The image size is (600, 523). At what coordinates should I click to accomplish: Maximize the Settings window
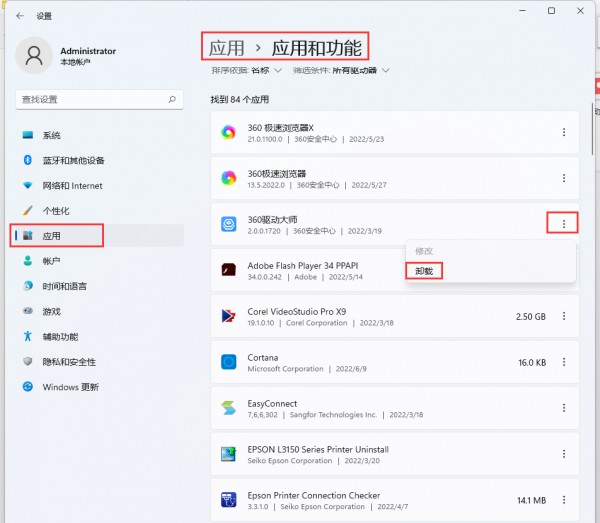coord(551,11)
